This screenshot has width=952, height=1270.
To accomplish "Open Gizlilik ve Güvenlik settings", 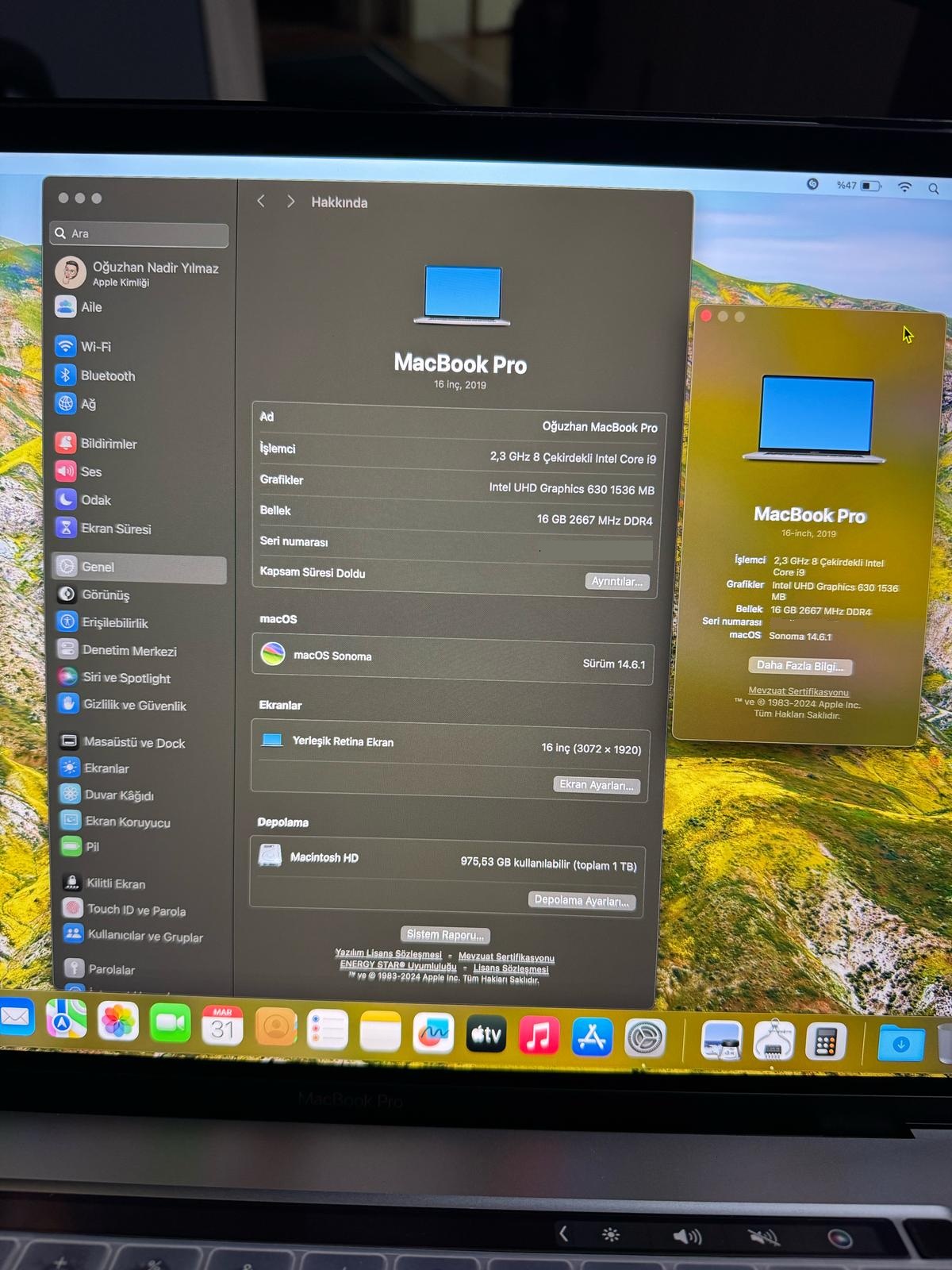I will click(x=134, y=705).
